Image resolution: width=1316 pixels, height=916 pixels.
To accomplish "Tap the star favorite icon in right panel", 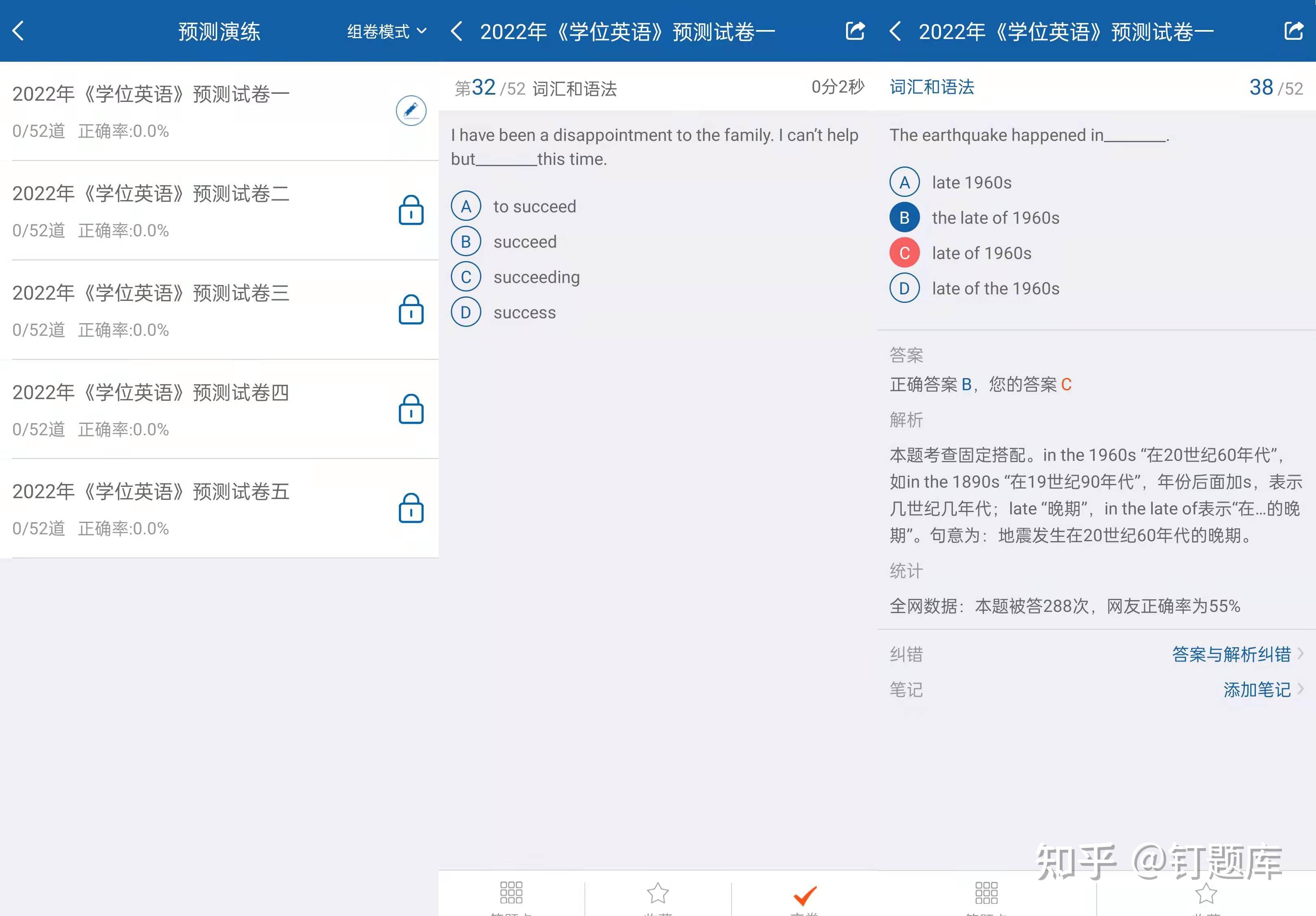I will (1206, 893).
